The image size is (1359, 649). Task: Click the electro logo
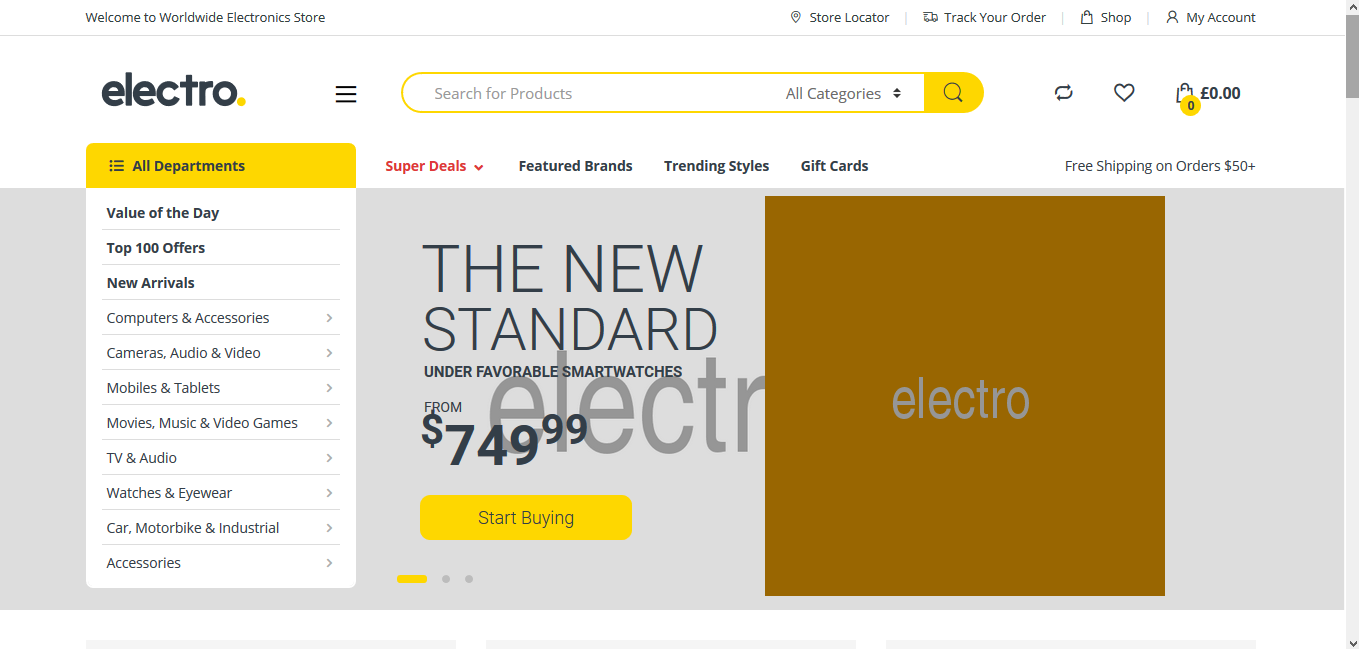[x=173, y=91]
